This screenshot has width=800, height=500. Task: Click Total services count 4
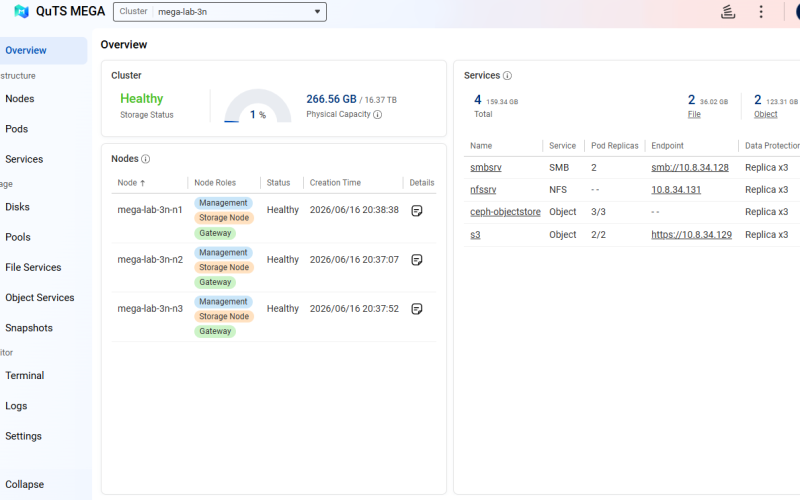click(x=478, y=99)
